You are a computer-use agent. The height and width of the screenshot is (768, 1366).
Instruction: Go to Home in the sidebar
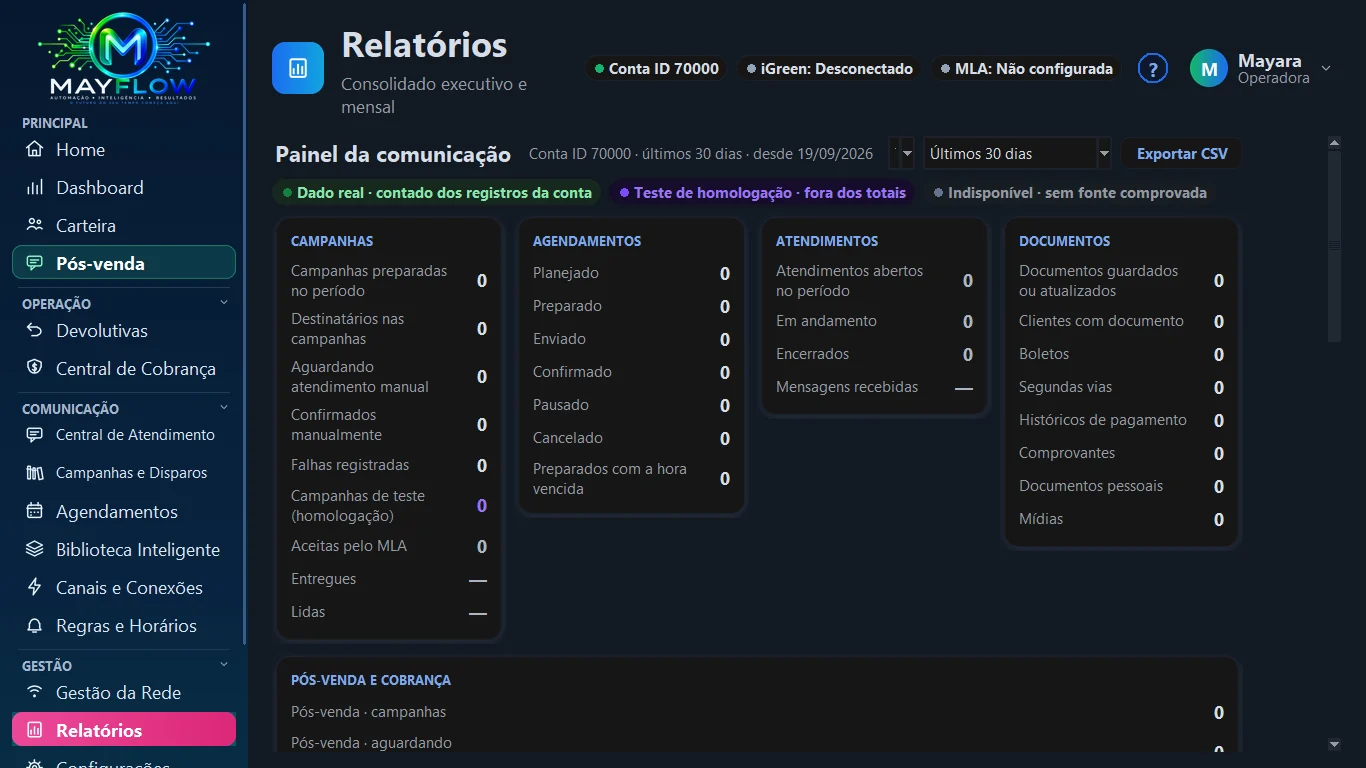(124, 150)
